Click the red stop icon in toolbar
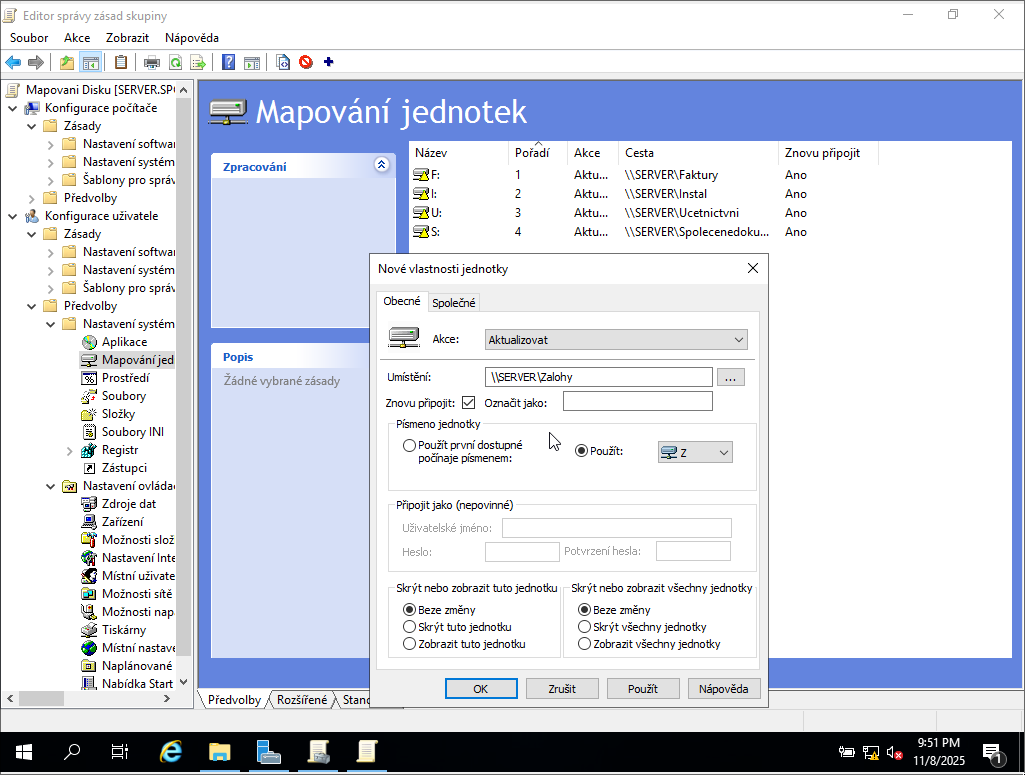 click(305, 62)
